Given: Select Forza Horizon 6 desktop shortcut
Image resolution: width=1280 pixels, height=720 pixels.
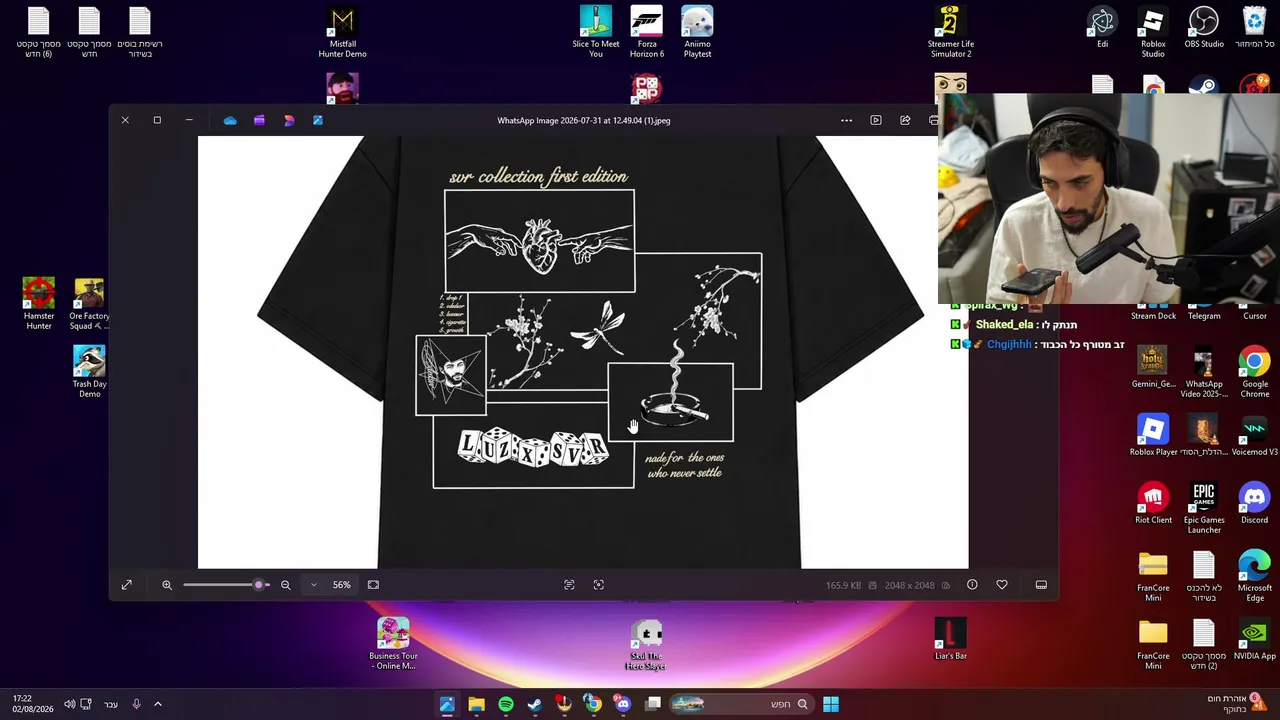Looking at the screenshot, I should click(x=647, y=33).
